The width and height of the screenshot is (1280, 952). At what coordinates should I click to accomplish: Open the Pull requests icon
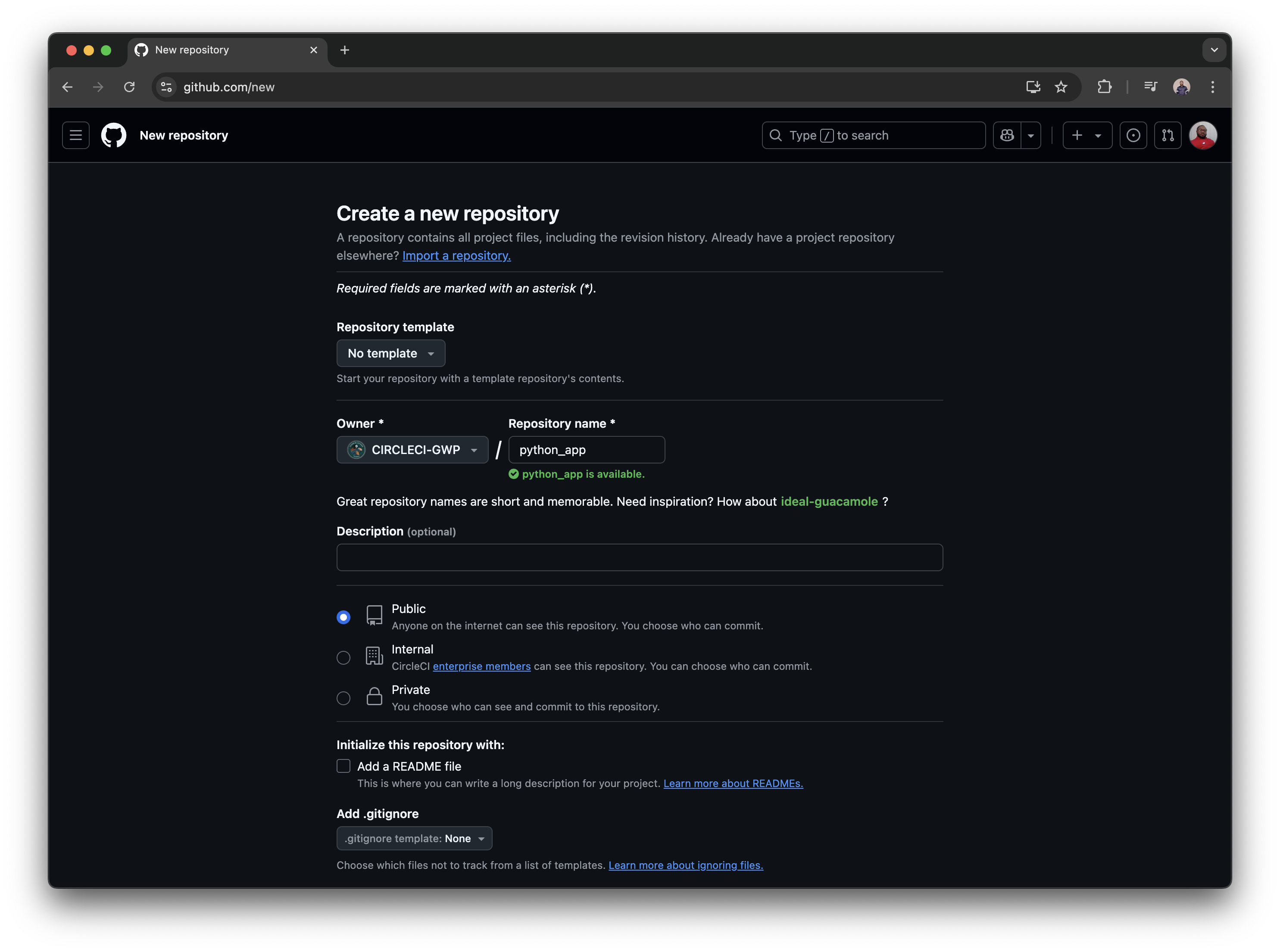[x=1168, y=135]
